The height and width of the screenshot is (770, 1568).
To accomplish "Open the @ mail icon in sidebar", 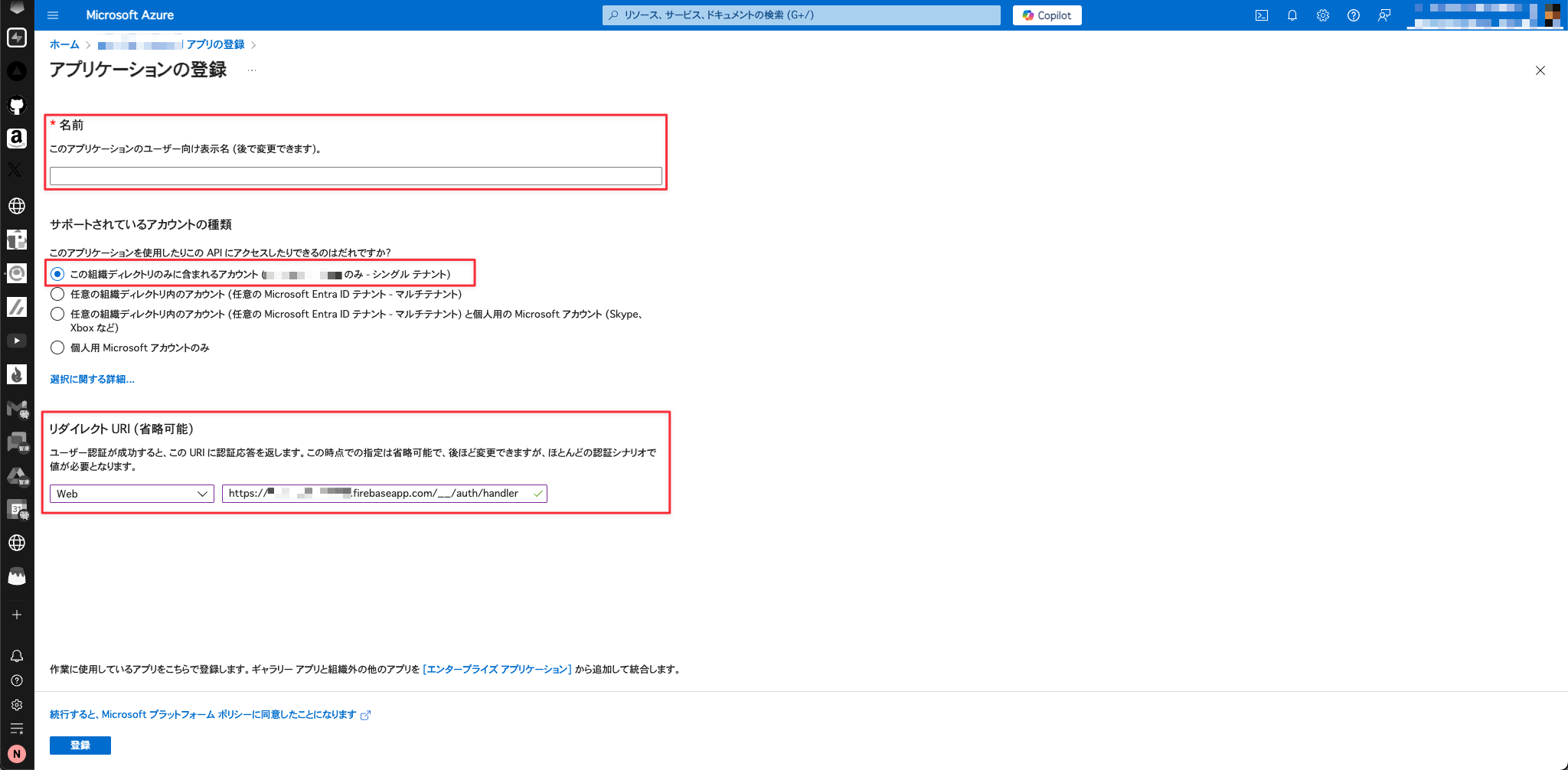I will point(17,273).
